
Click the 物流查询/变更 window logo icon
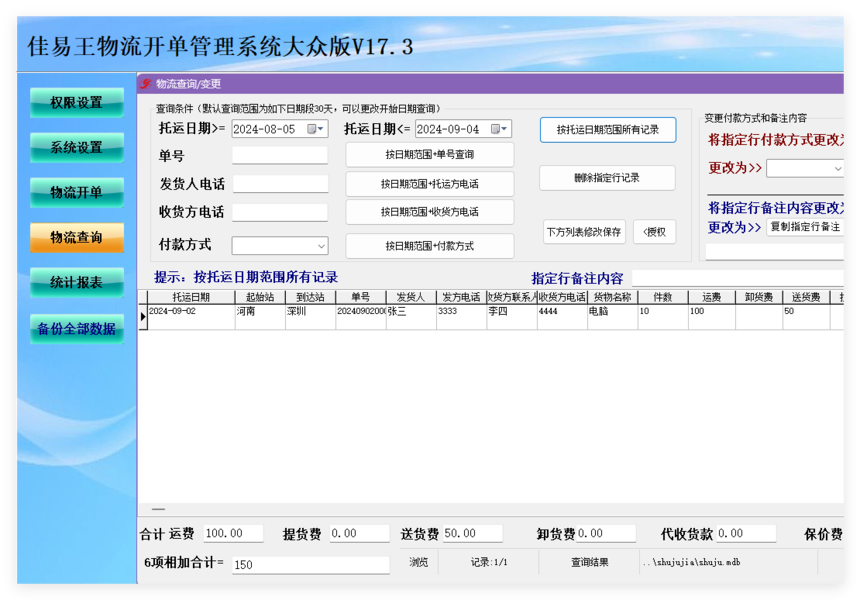[x=145, y=84]
